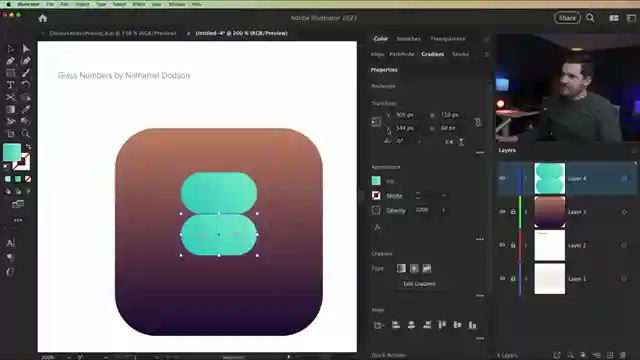Select the Paintbrush tool
640x360 pixels.
coord(26,73)
